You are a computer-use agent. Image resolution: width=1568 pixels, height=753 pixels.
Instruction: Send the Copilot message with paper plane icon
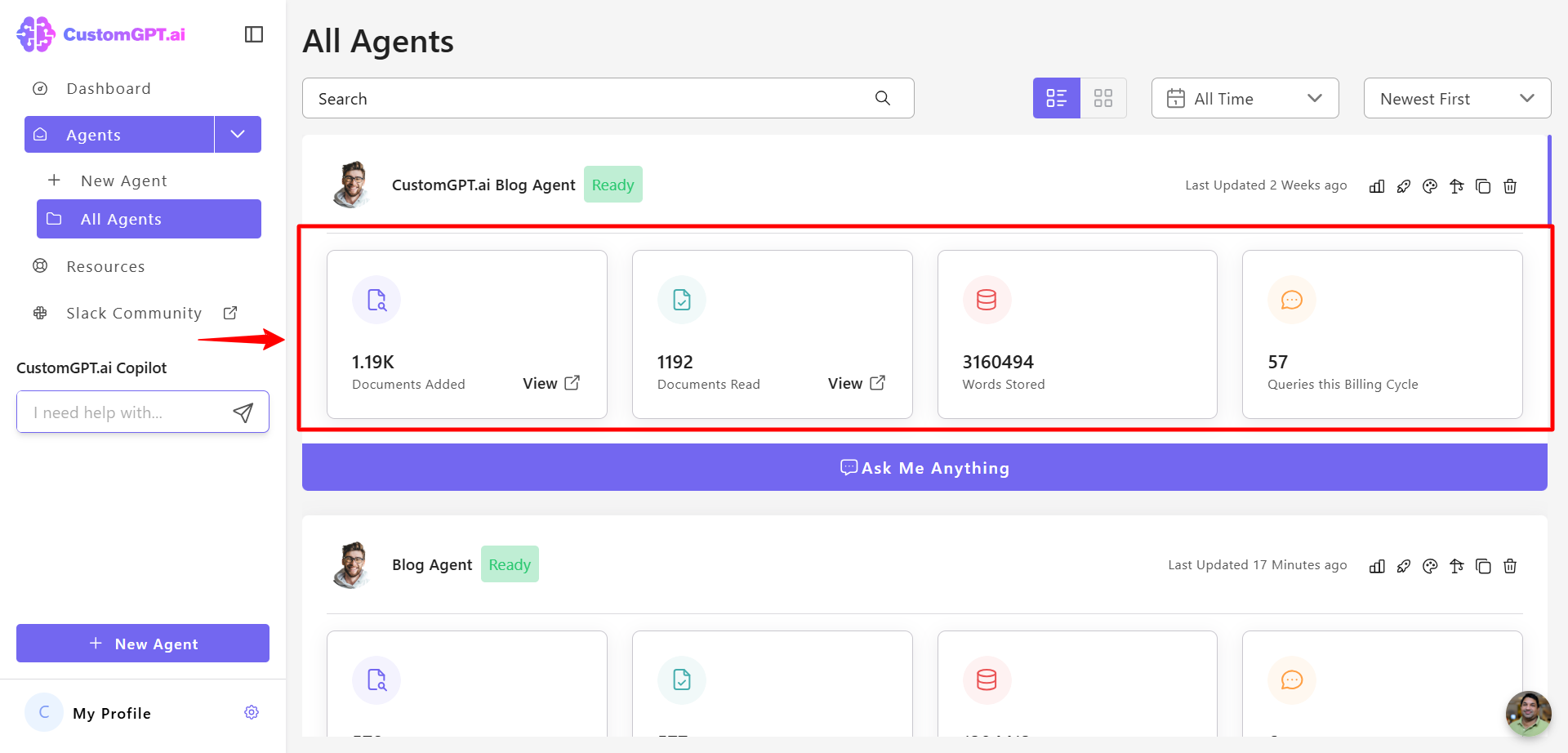pyautogui.click(x=243, y=412)
